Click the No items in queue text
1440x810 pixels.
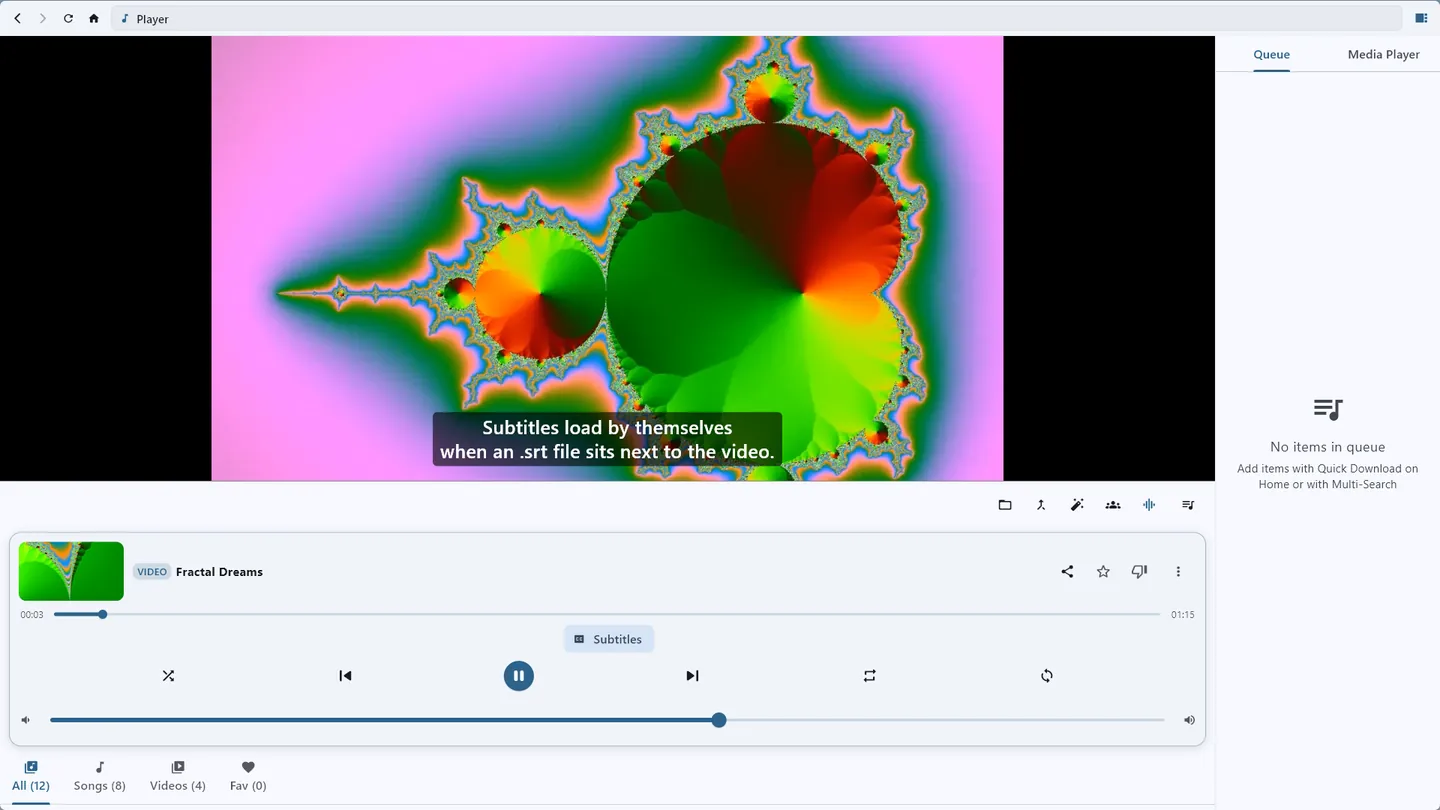[1327, 447]
